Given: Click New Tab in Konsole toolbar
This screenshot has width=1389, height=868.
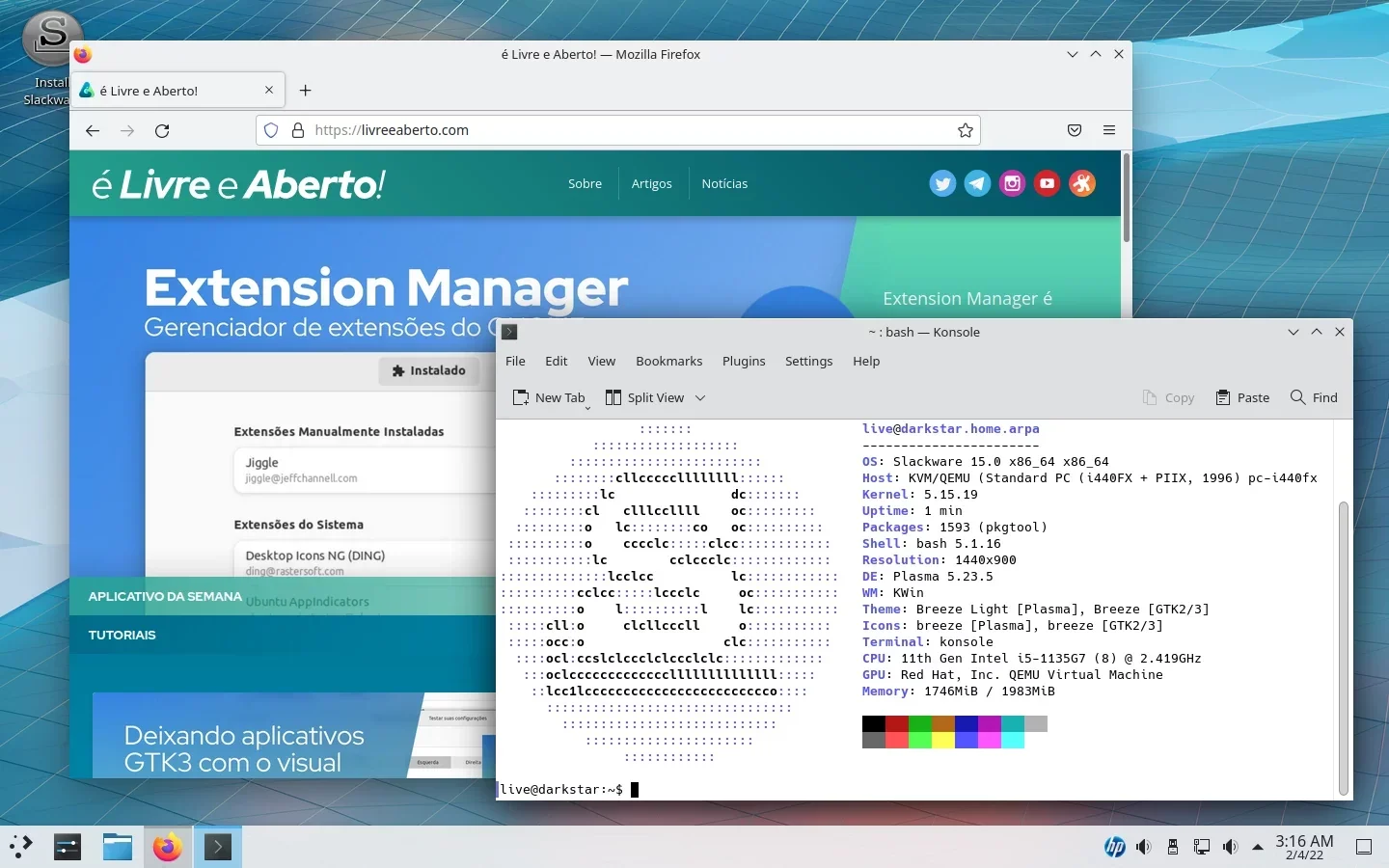Looking at the screenshot, I should (x=549, y=397).
